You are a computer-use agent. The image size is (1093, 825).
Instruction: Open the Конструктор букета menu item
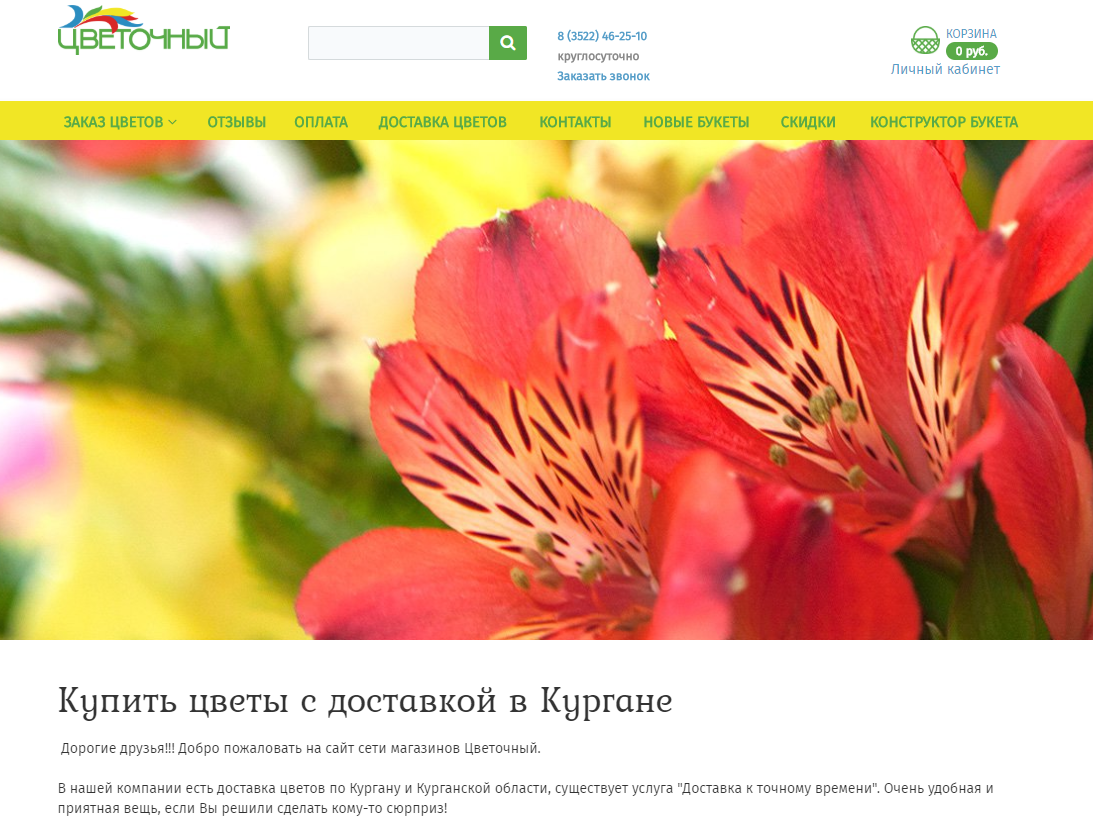point(944,122)
